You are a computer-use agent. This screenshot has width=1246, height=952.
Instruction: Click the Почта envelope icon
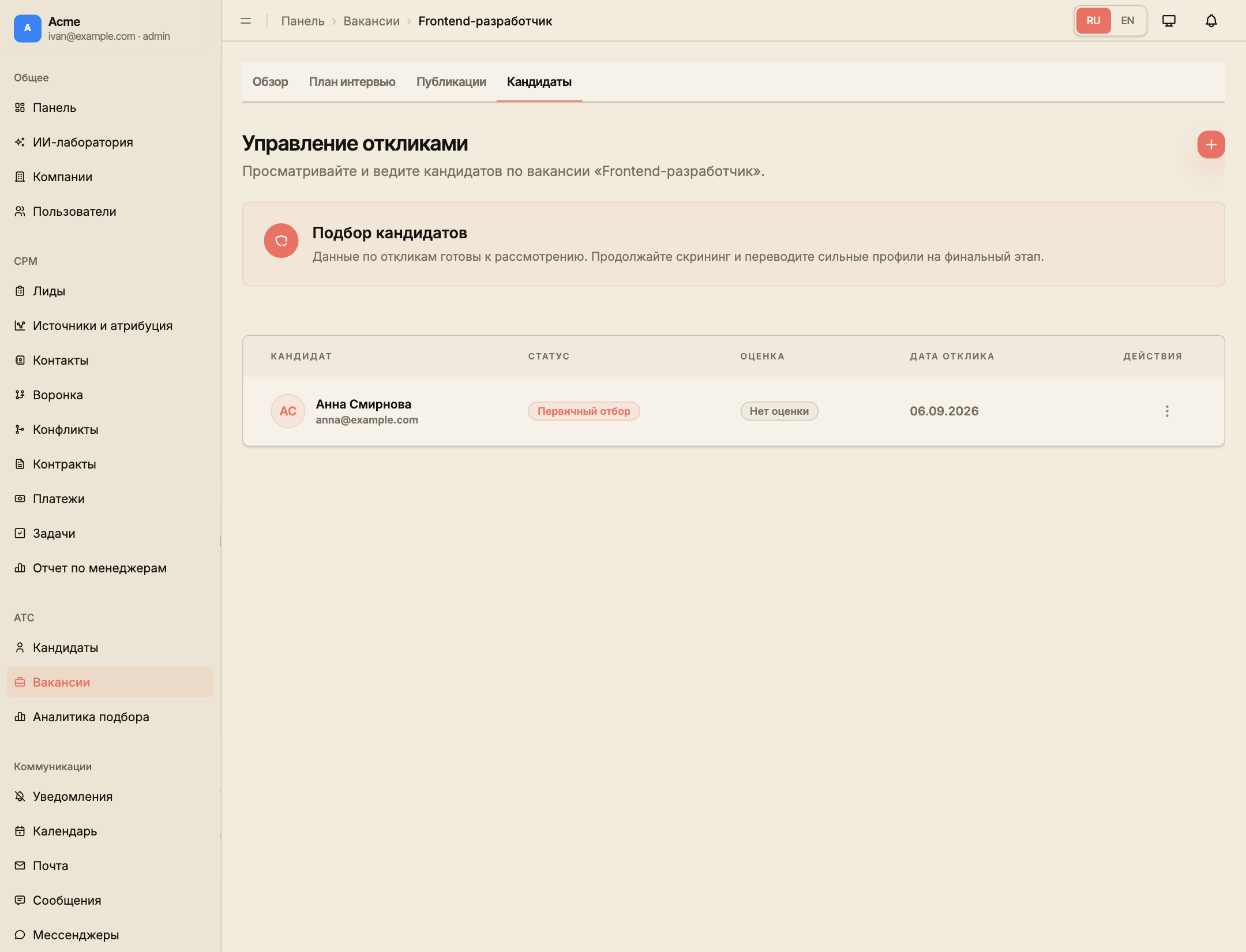point(20,865)
